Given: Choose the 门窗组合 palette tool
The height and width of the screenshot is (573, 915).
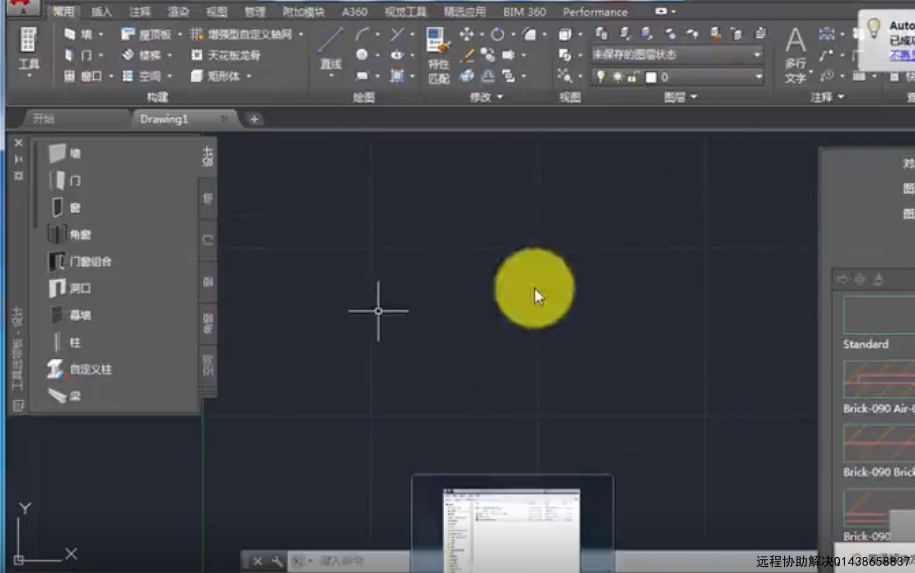Looking at the screenshot, I should [x=80, y=261].
